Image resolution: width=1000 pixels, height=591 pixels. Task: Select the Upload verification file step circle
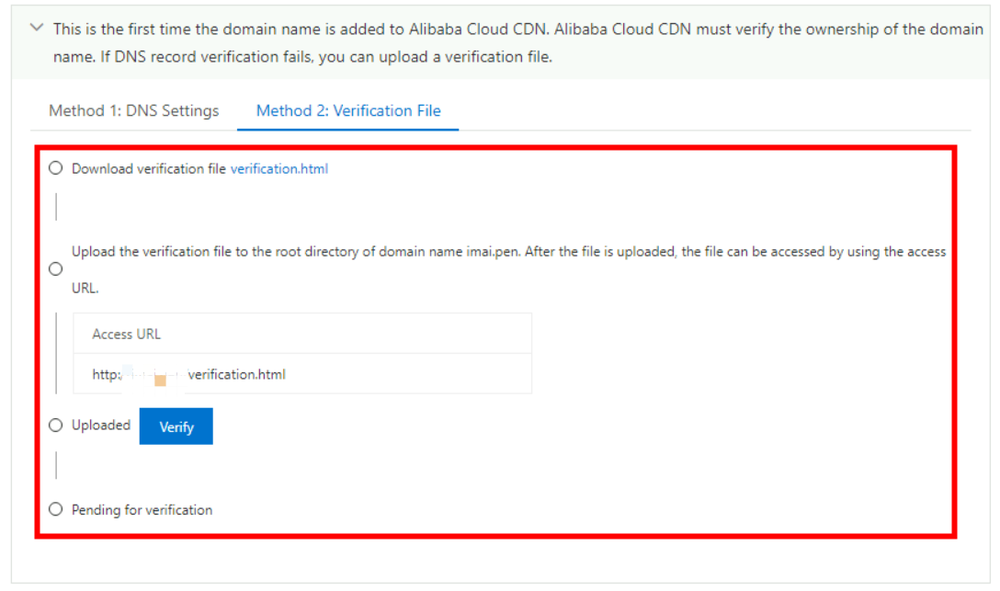[x=56, y=269]
